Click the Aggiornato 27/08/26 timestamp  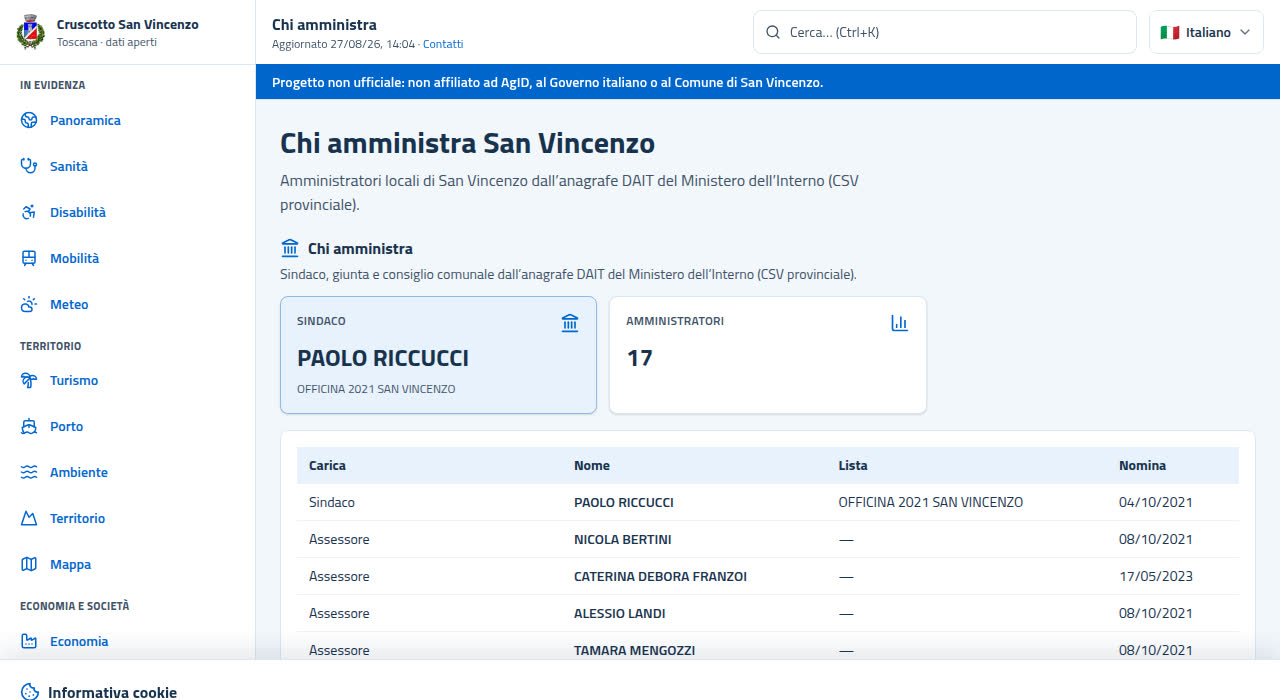[x=343, y=44]
